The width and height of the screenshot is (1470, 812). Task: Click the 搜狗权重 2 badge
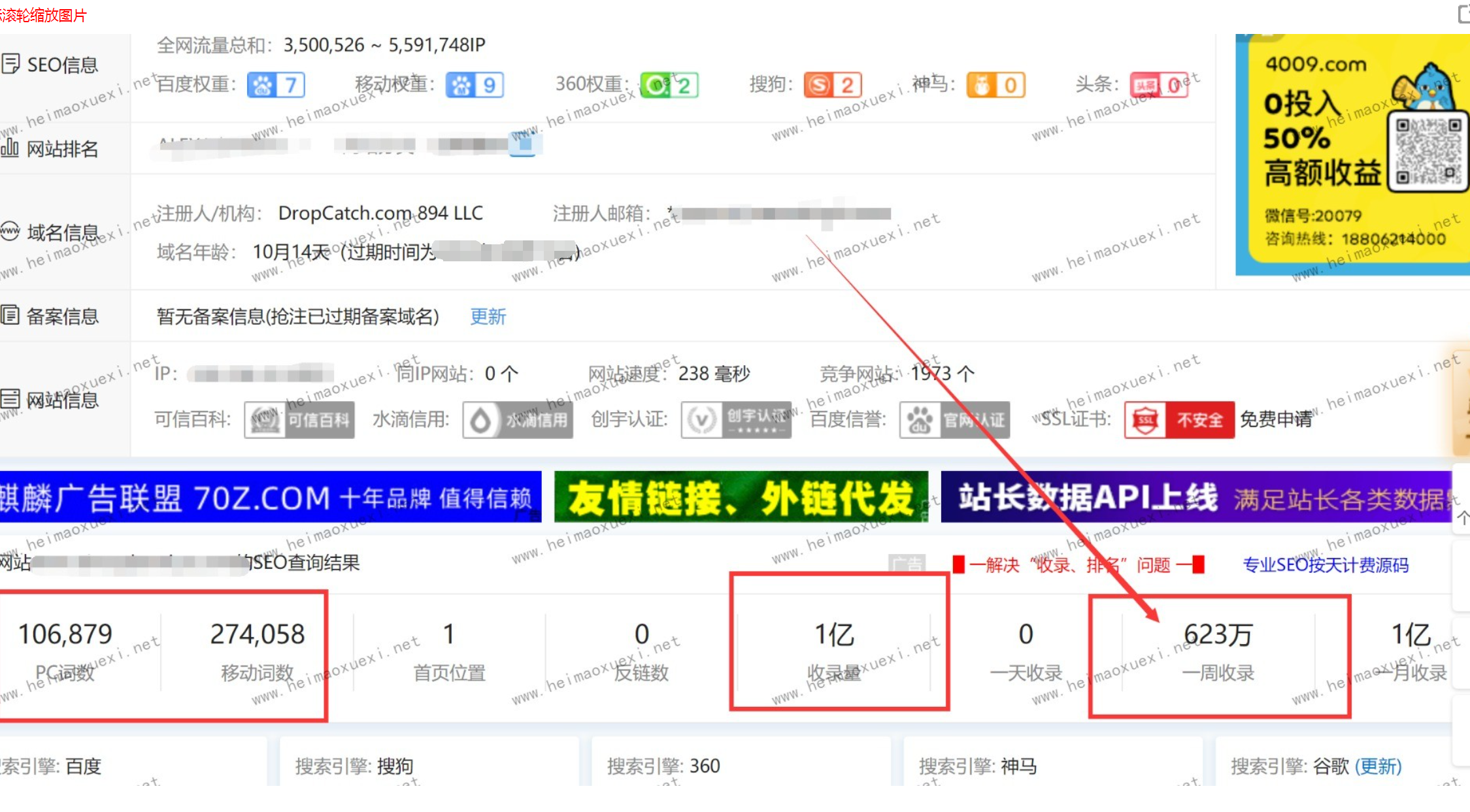point(833,84)
